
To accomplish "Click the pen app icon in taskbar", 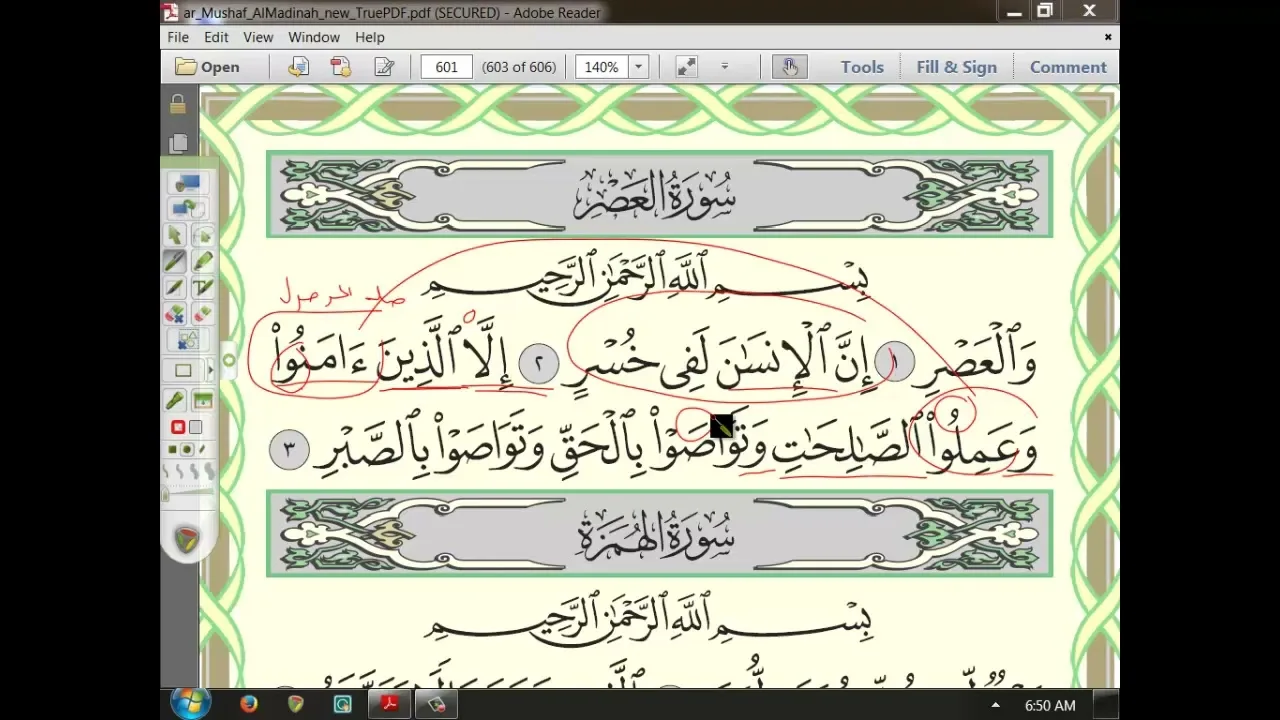I will pos(436,705).
